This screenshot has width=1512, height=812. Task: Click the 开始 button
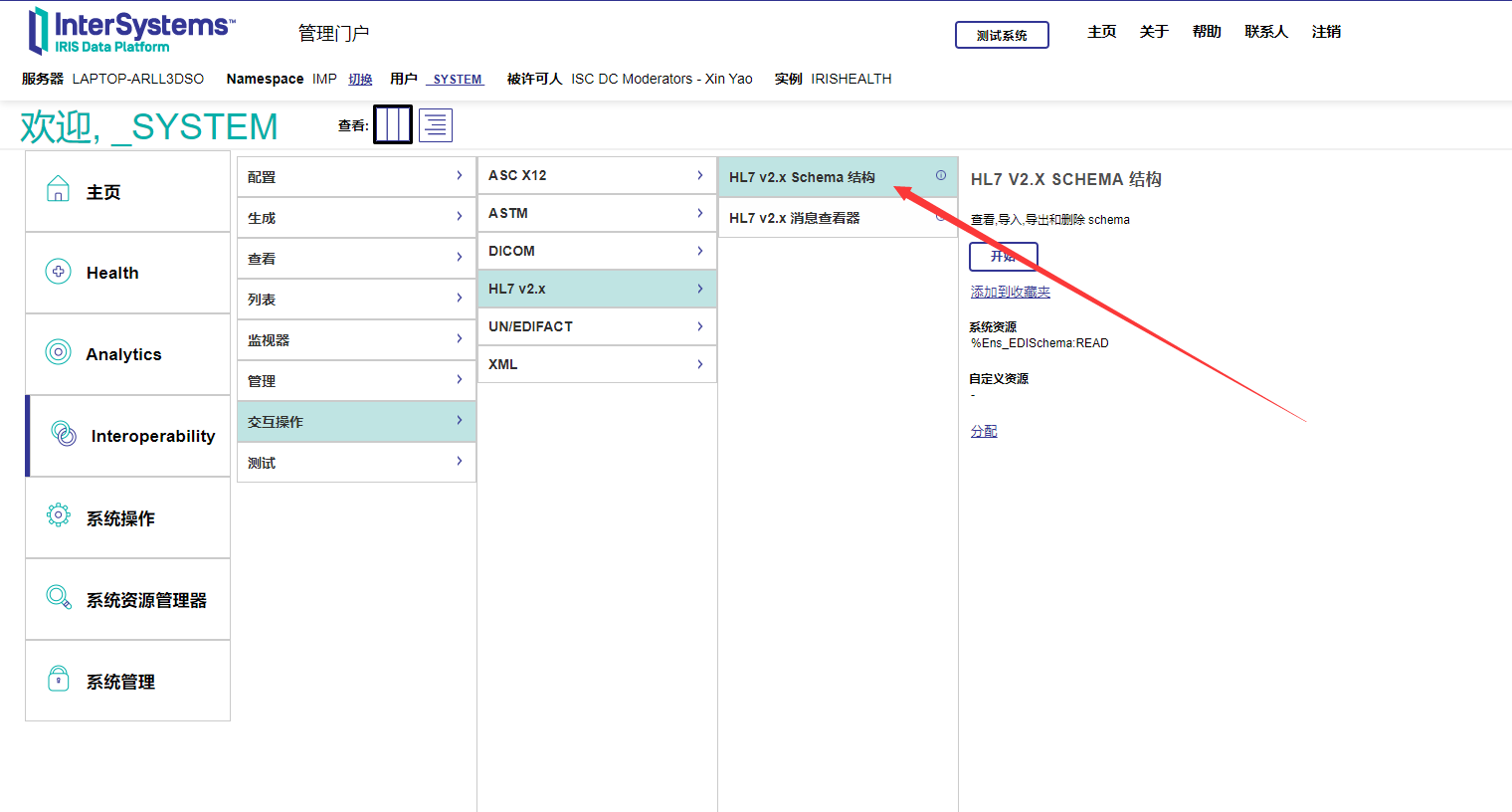pos(1004,257)
